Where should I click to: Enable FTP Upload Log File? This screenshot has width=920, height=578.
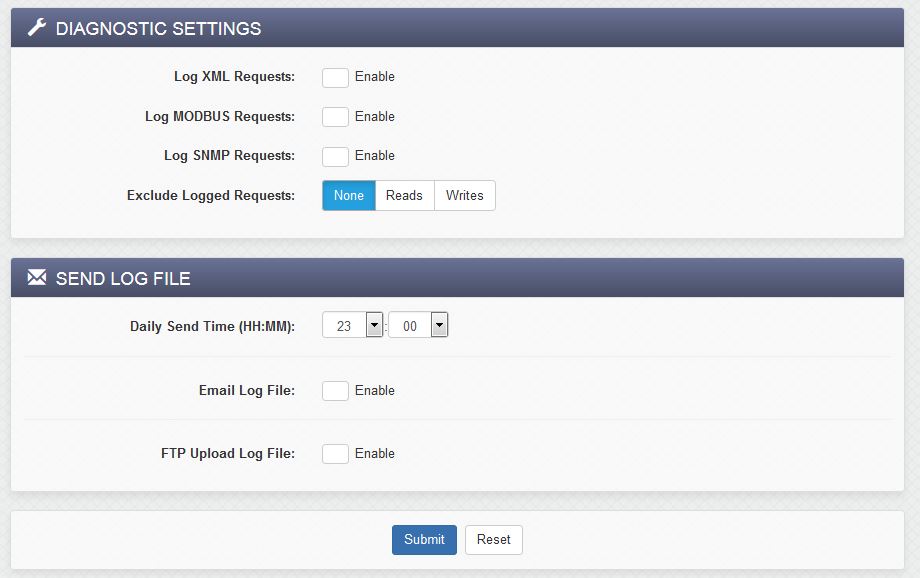click(x=335, y=453)
